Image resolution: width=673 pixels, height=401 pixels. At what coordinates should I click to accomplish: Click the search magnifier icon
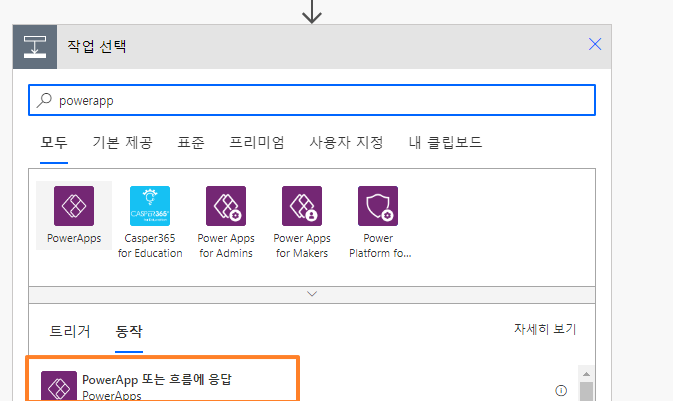(x=44, y=100)
